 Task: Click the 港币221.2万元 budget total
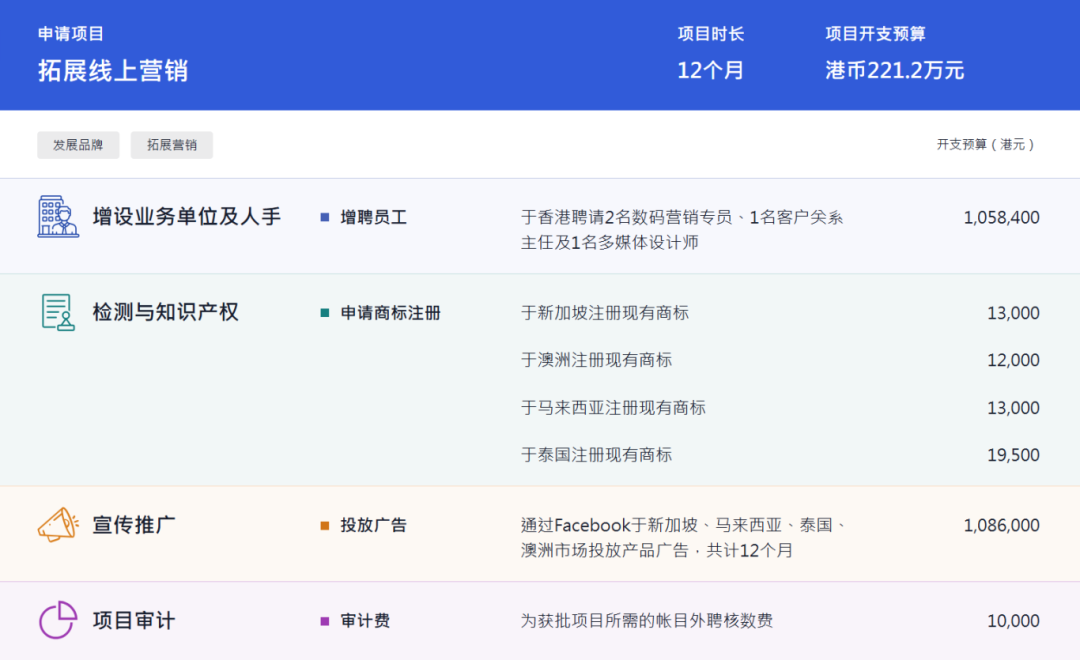click(x=895, y=70)
